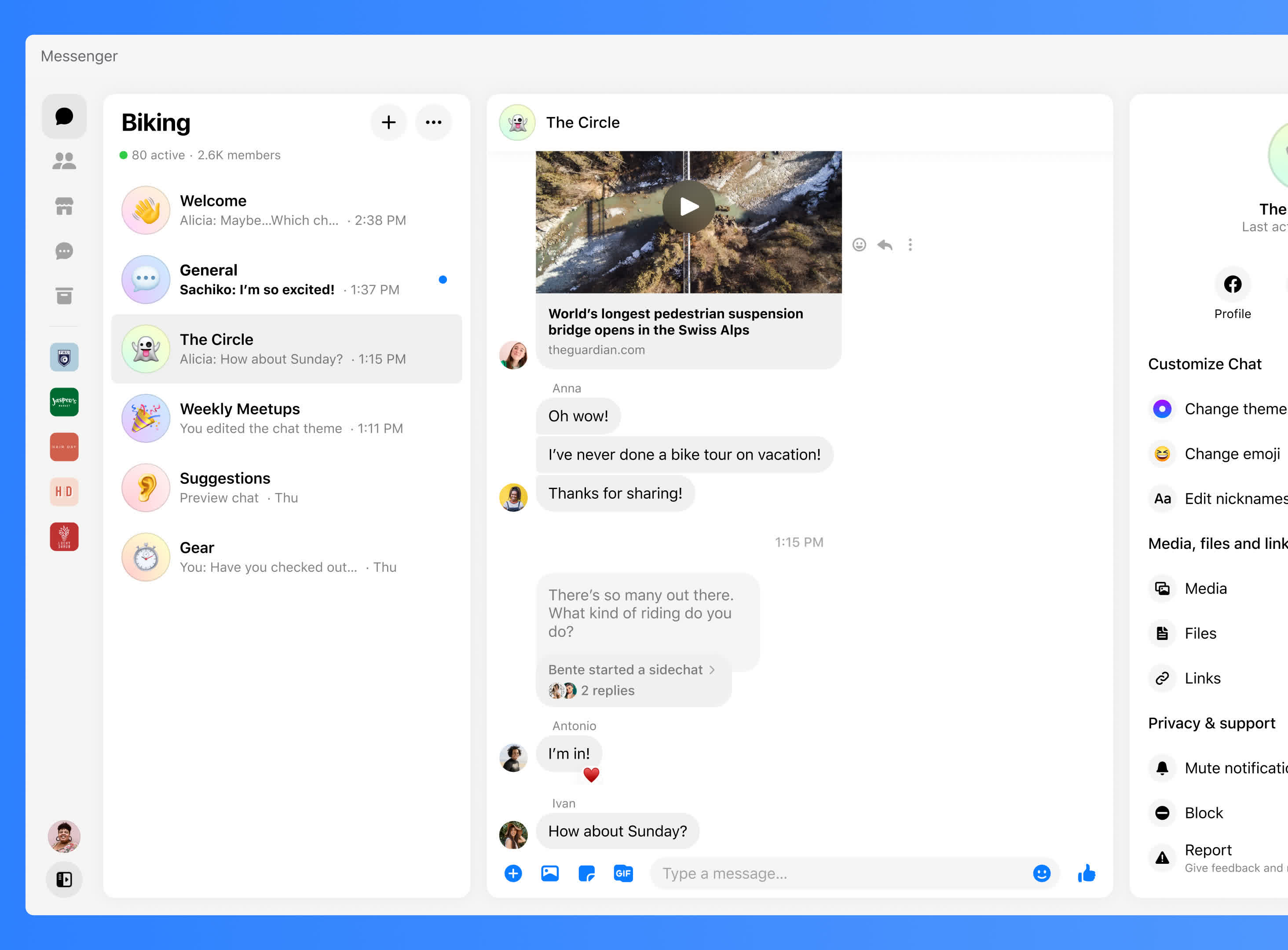Click Mute notifications bell option
This screenshot has width=1288, height=950.
point(1218,768)
